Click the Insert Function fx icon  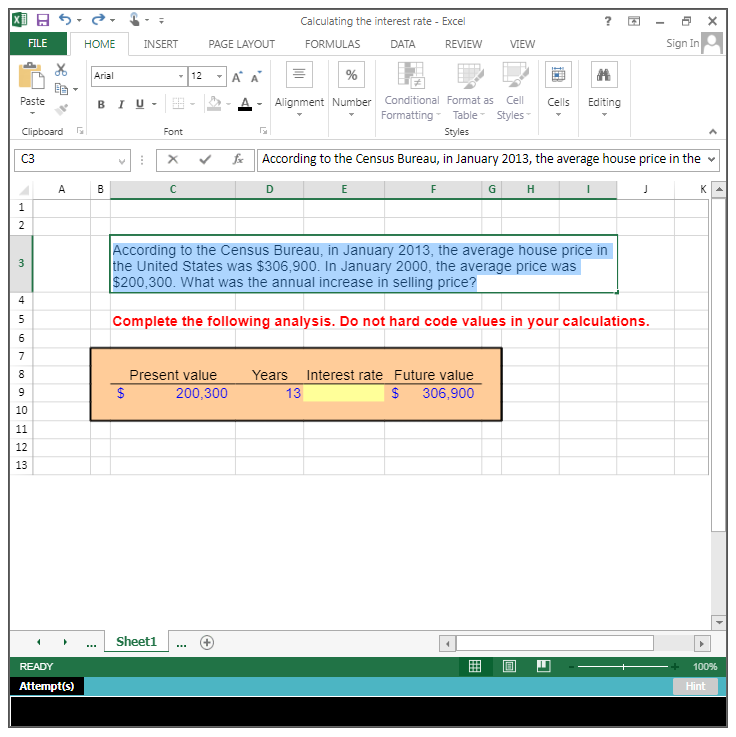tap(238, 159)
